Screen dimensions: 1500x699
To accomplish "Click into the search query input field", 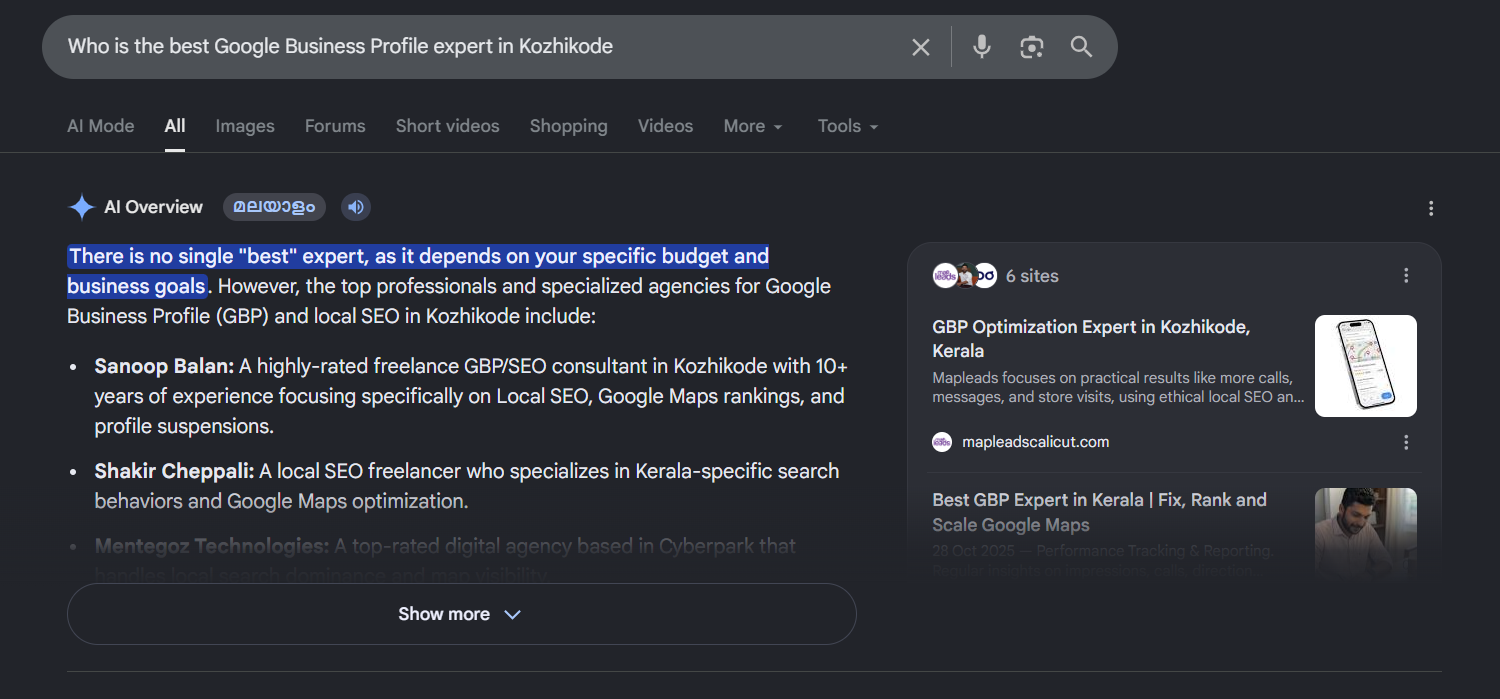I will coord(480,46).
